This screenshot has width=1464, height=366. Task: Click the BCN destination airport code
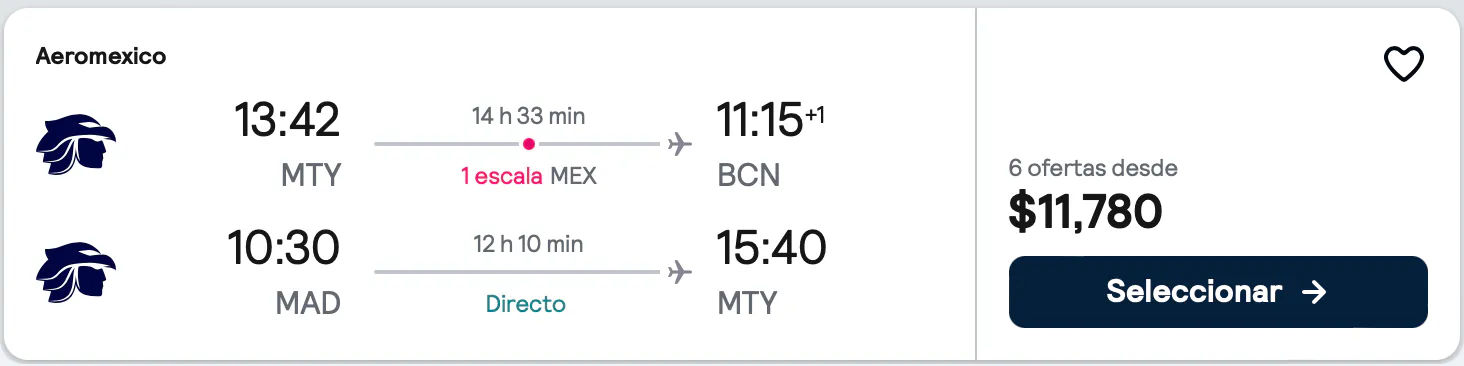[x=749, y=176]
